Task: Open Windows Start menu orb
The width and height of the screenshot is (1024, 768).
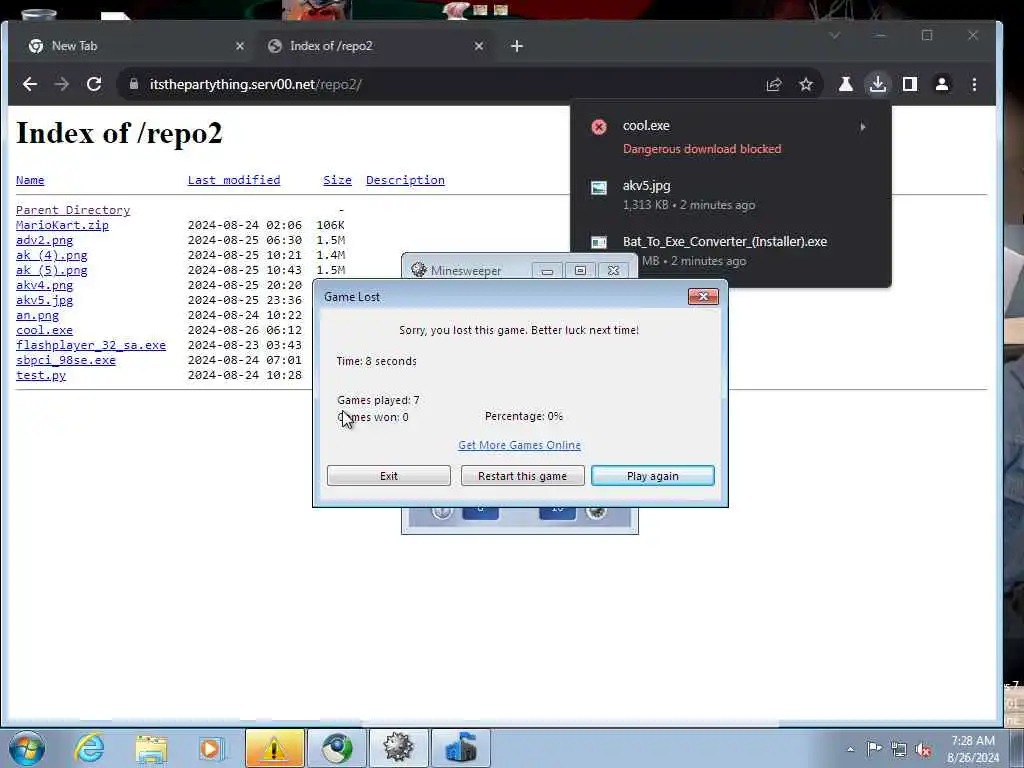Action: 27,748
